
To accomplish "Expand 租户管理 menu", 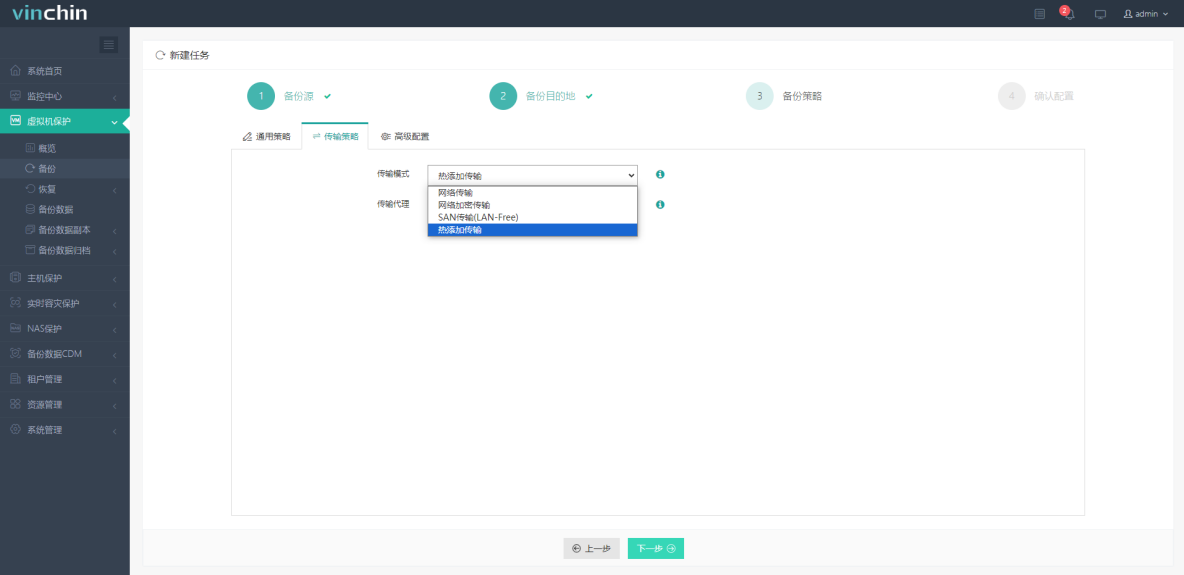I will pos(65,379).
